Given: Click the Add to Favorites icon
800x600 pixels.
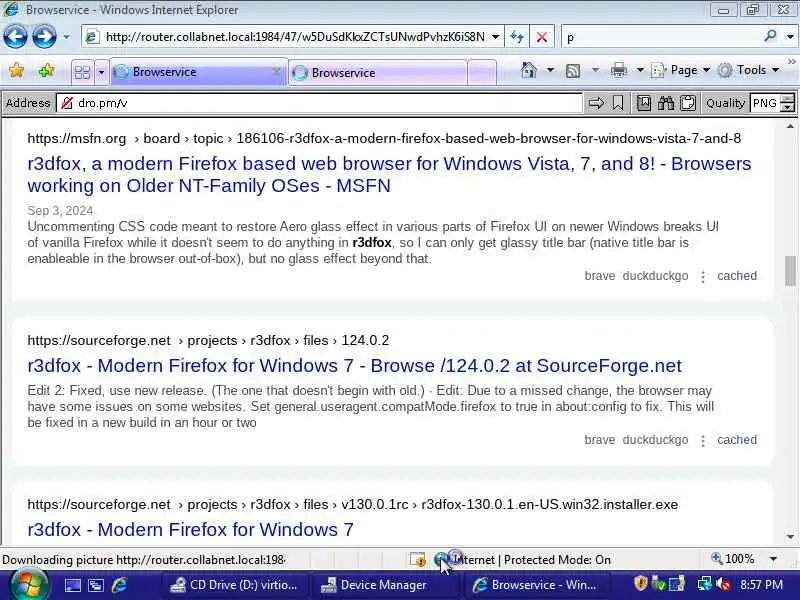Looking at the screenshot, I should (46, 70).
